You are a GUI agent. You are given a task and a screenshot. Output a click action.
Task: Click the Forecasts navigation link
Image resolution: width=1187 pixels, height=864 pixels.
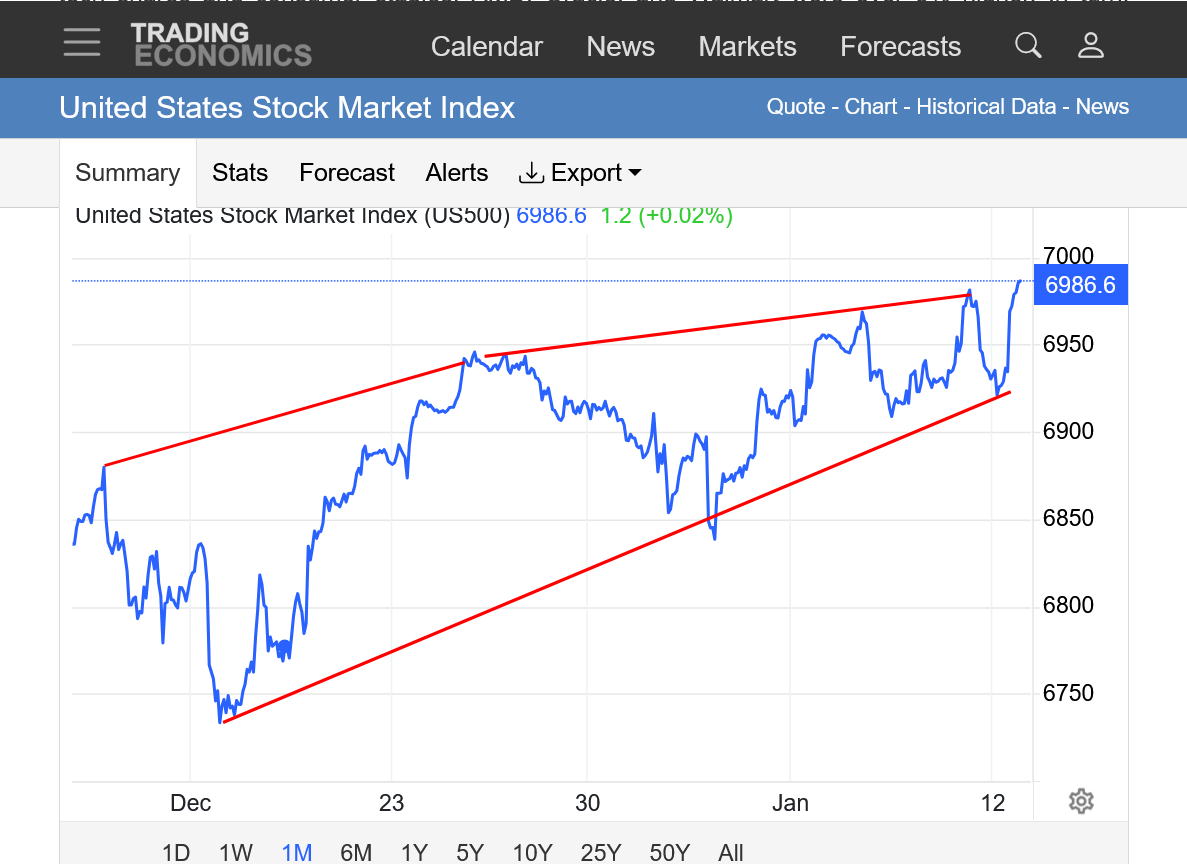coord(900,47)
